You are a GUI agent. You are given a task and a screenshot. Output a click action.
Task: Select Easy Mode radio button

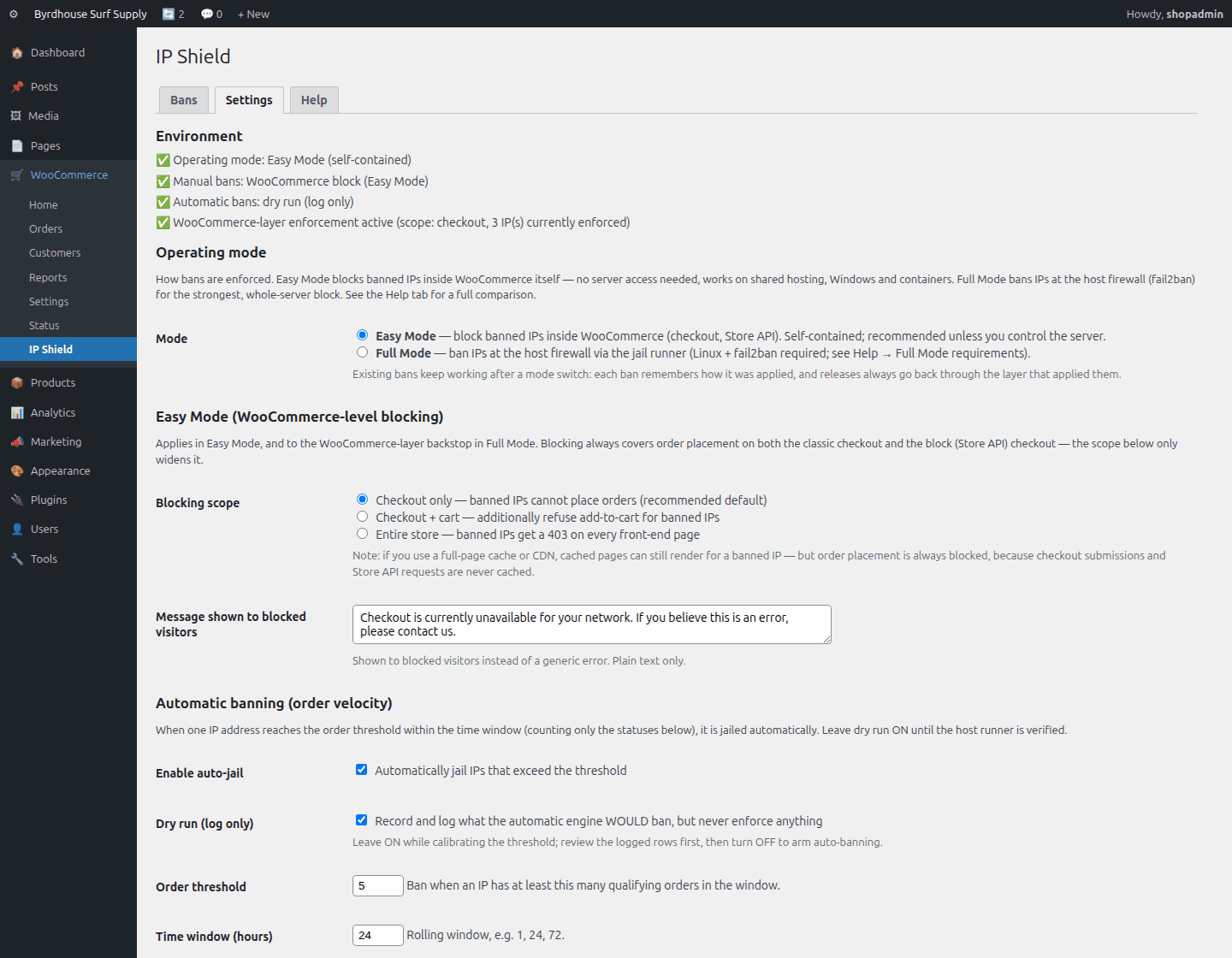coord(363,335)
